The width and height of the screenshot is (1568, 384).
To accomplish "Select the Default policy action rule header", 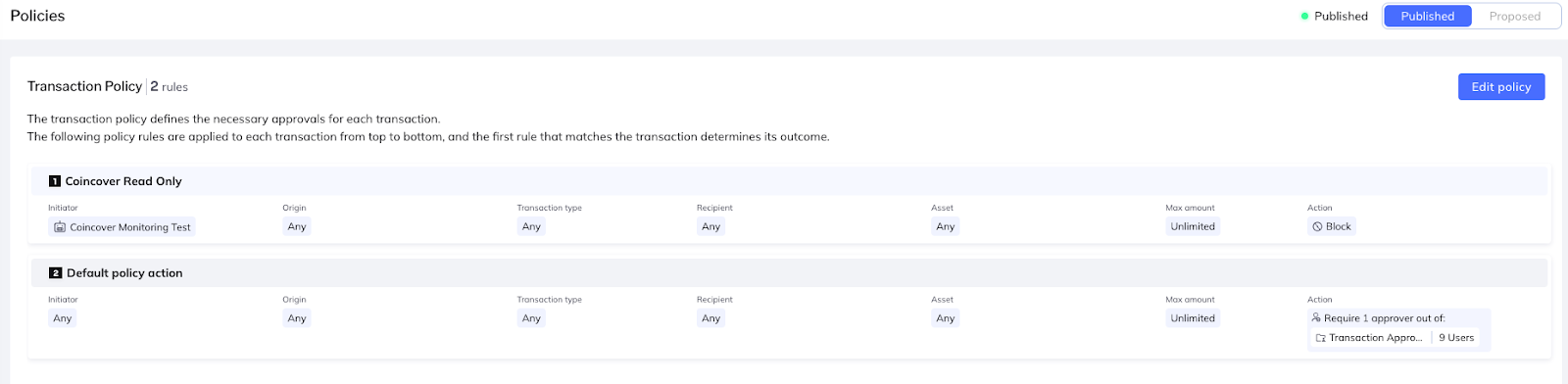I will (790, 273).
